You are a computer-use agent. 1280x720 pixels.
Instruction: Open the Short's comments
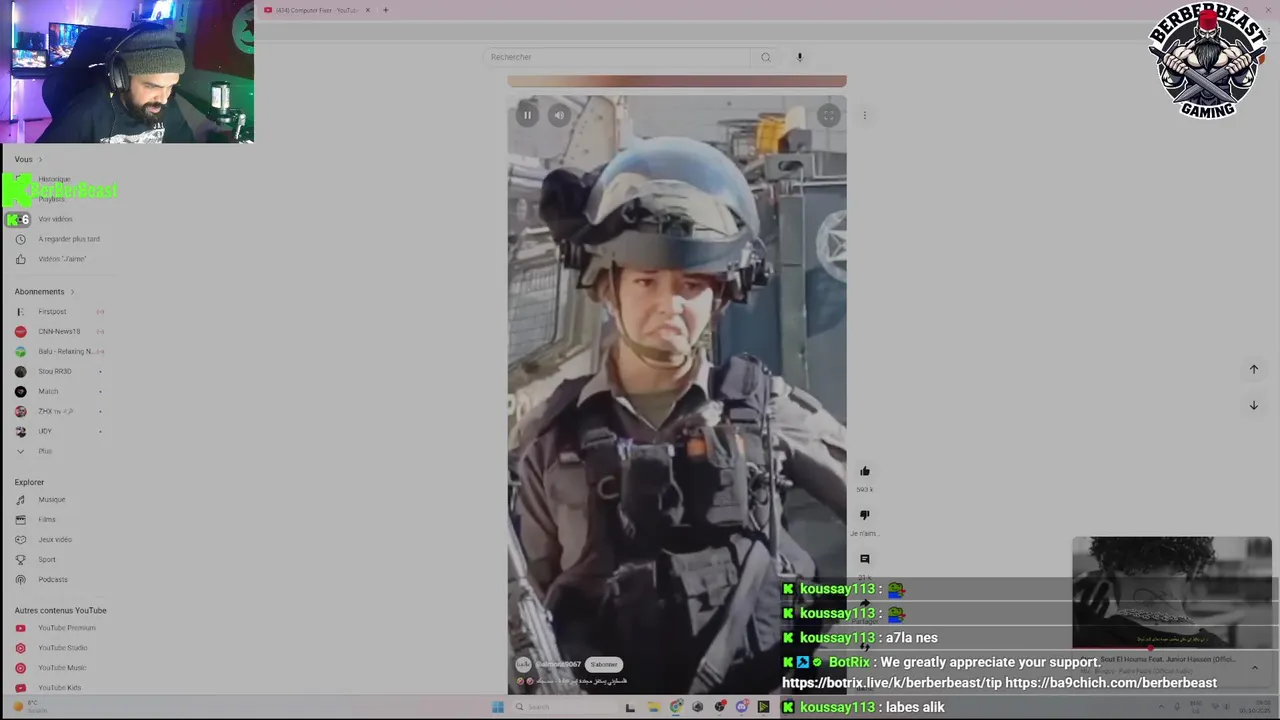coord(865,559)
